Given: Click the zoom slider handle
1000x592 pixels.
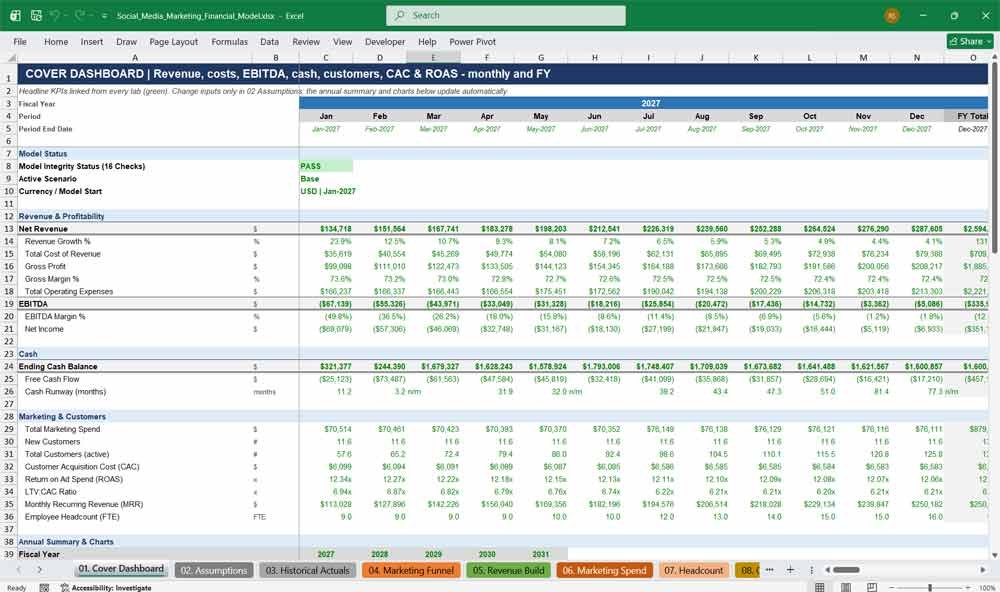Looking at the screenshot, I should (x=930, y=587).
